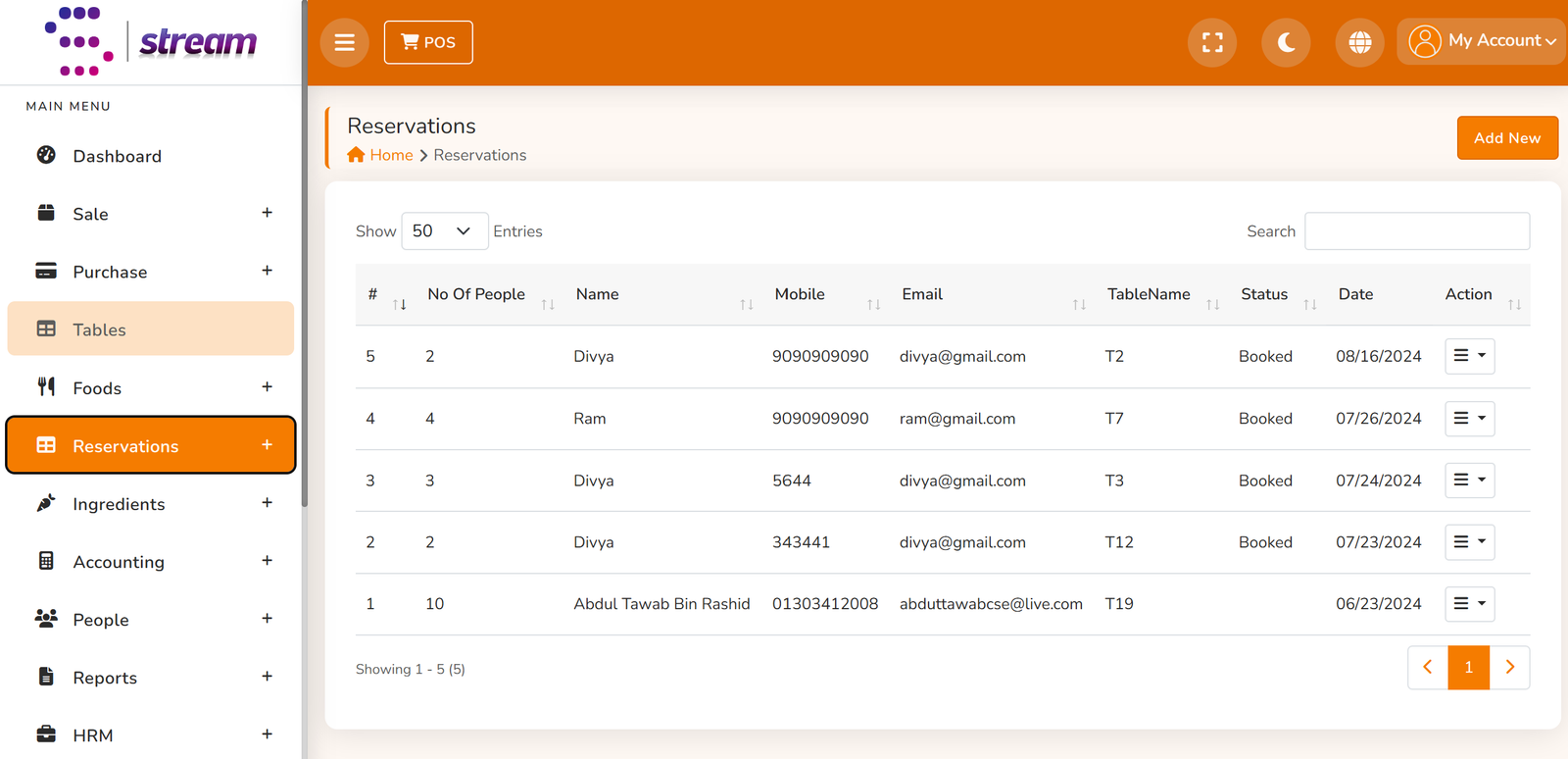Image resolution: width=1568 pixels, height=759 pixels.
Task: Open the Dashboard menu item
Action: click(151, 156)
